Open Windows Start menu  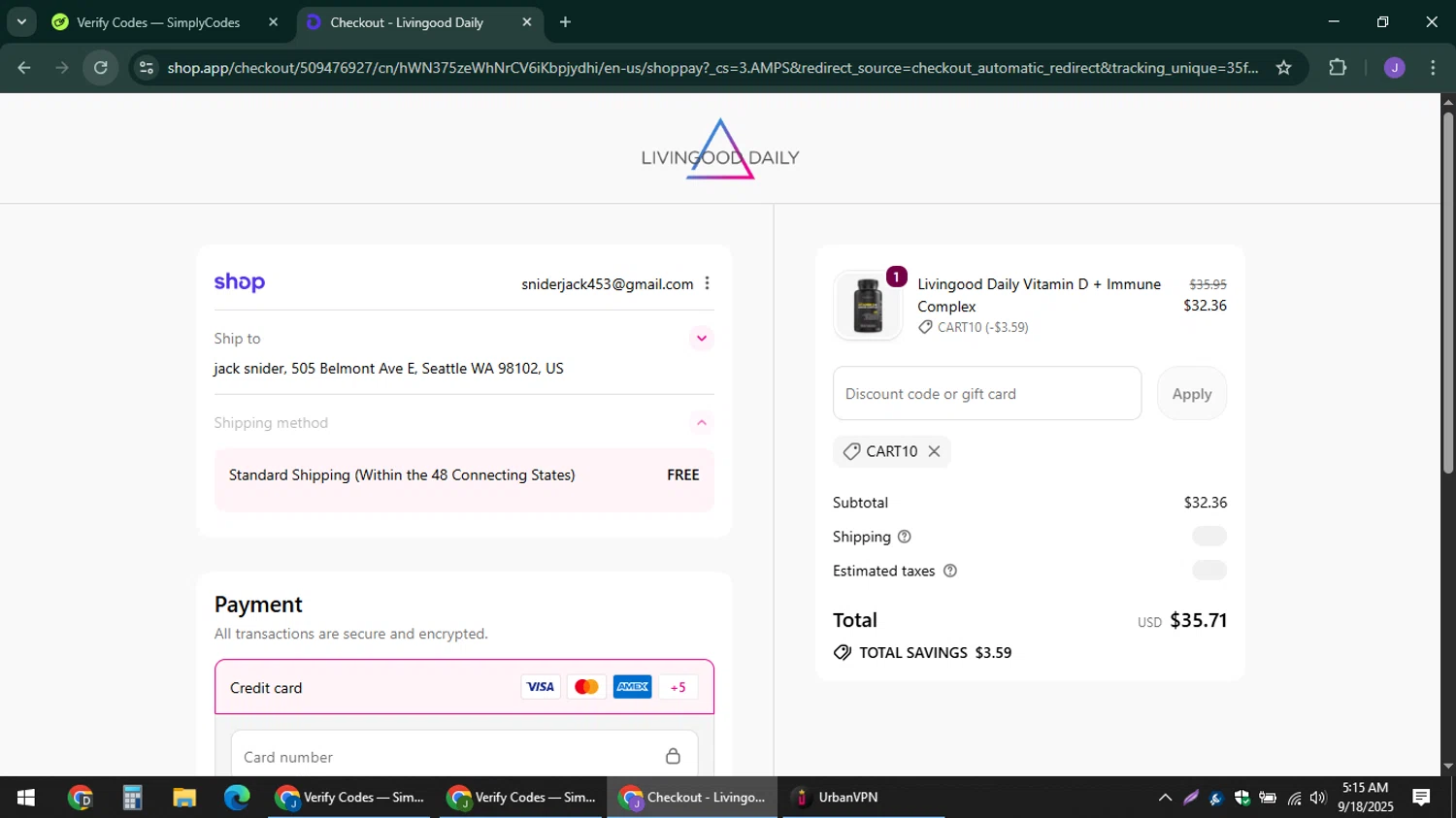coord(25,798)
